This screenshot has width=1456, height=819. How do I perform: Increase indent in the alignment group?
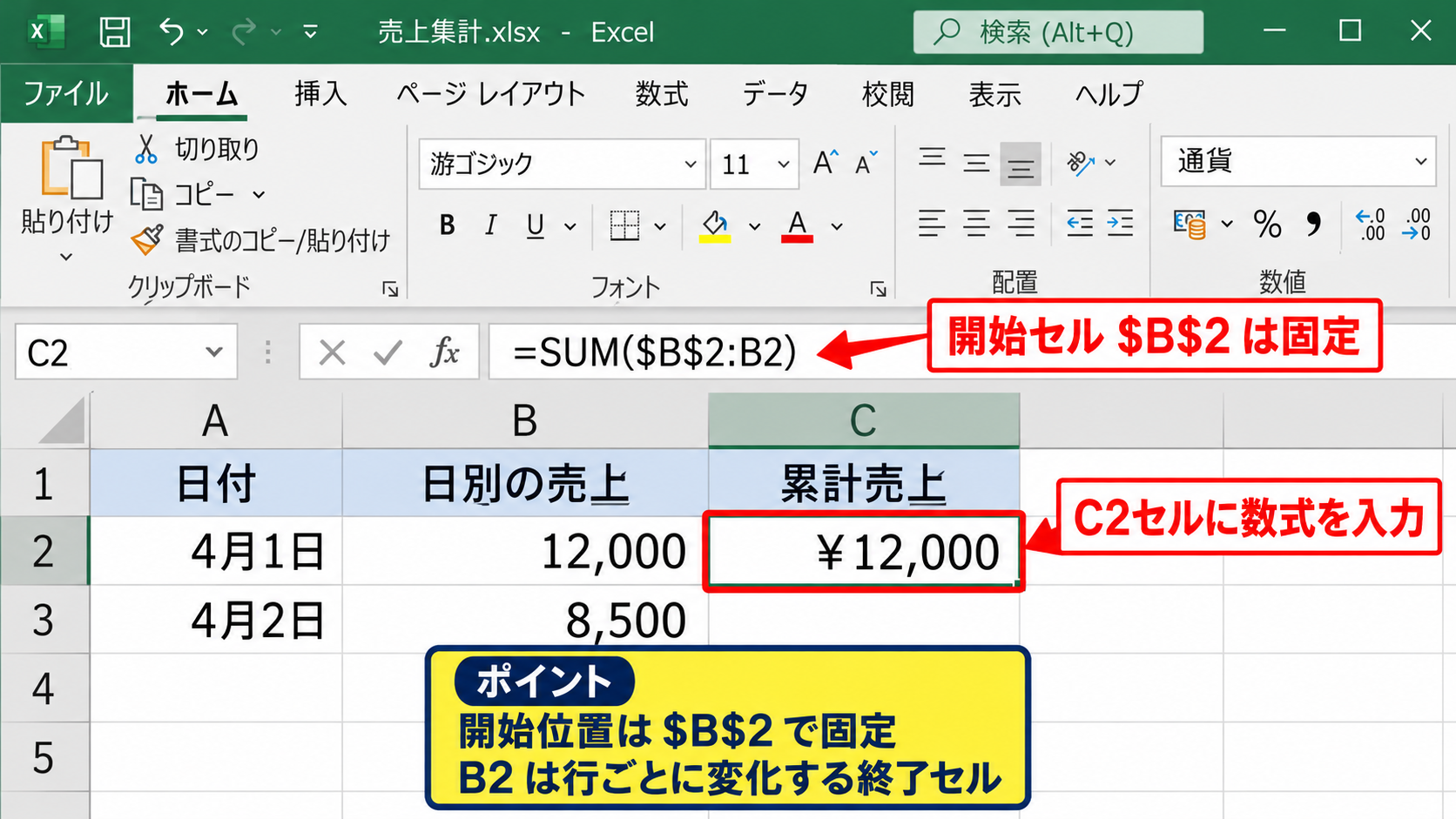coord(1121,224)
